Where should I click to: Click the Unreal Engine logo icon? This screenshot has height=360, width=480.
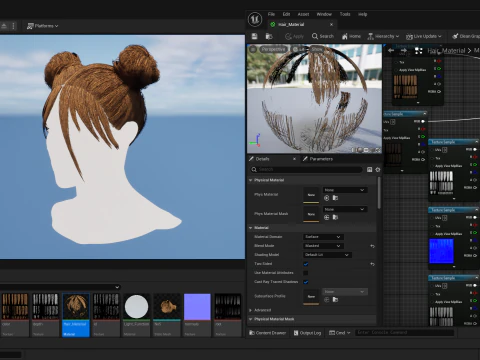(x=255, y=19)
